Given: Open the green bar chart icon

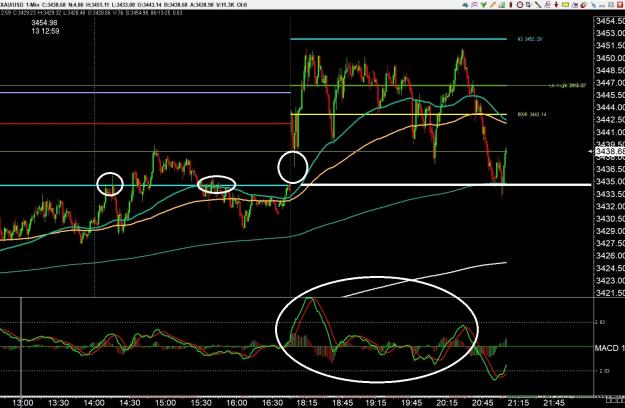Looking at the screenshot, I should [502, 5].
